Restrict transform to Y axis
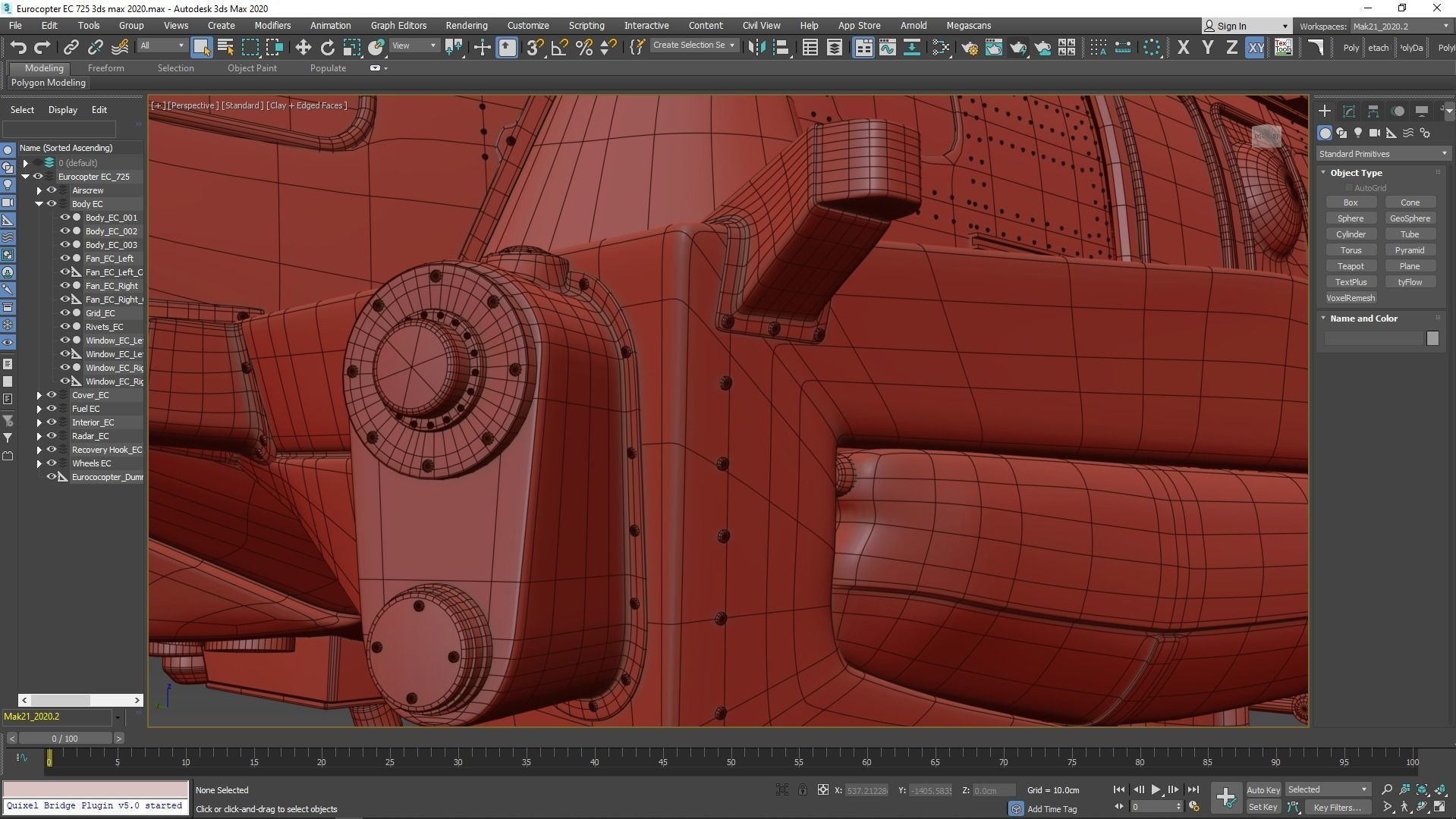This screenshot has width=1456, height=819. (x=1207, y=48)
